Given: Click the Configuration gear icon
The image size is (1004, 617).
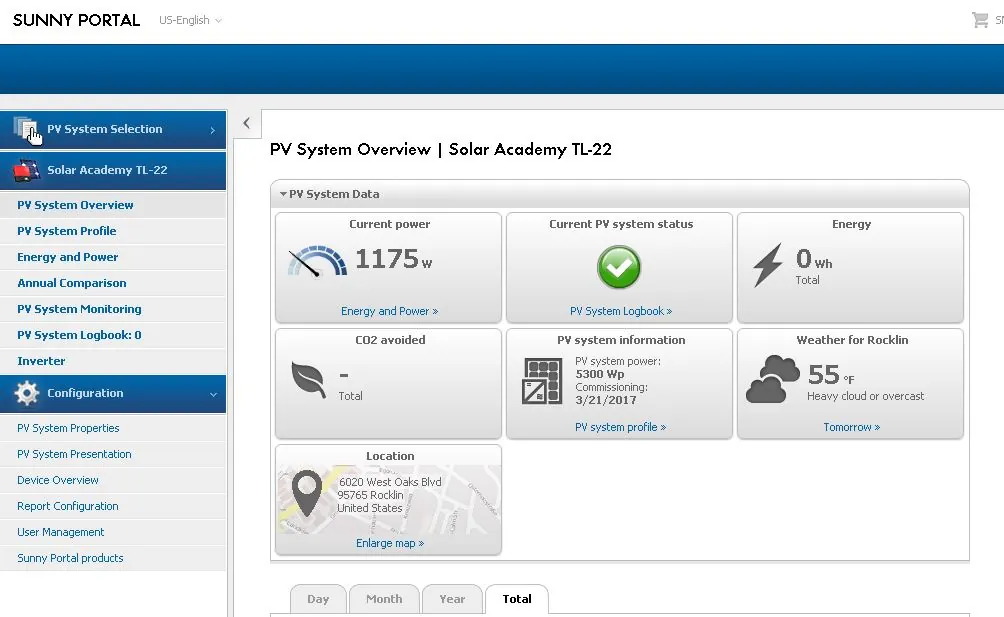Looking at the screenshot, I should pyautogui.click(x=26, y=393).
